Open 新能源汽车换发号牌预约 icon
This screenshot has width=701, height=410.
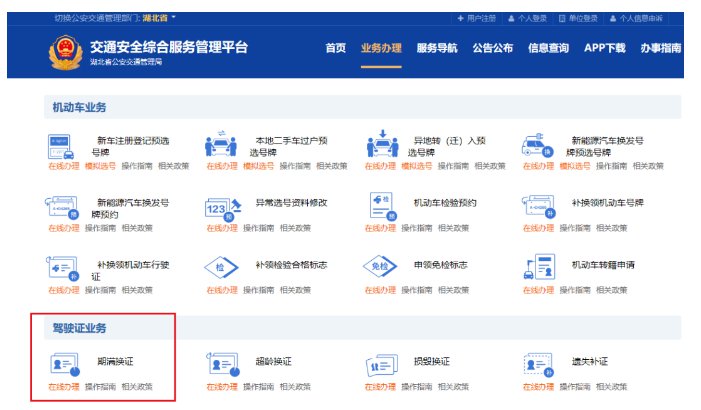coord(62,207)
